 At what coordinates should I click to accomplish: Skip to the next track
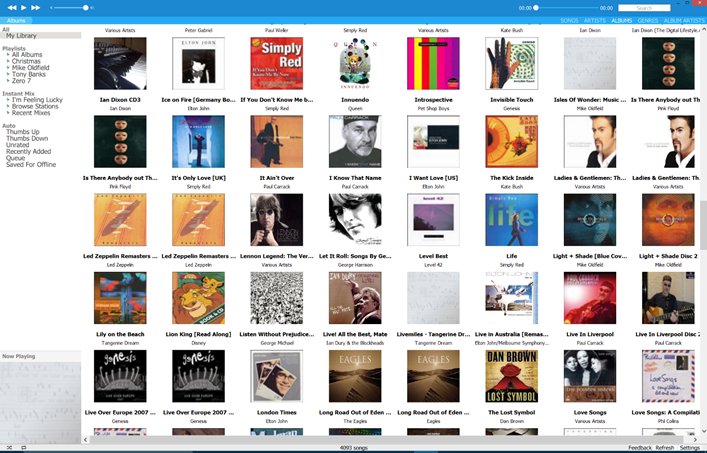[x=36, y=8]
